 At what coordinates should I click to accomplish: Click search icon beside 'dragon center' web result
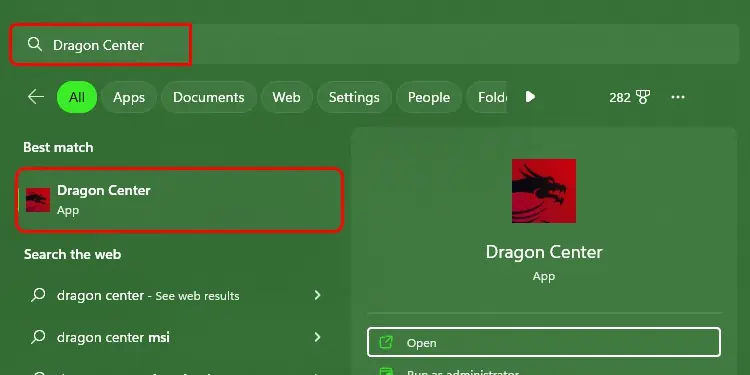coord(38,295)
